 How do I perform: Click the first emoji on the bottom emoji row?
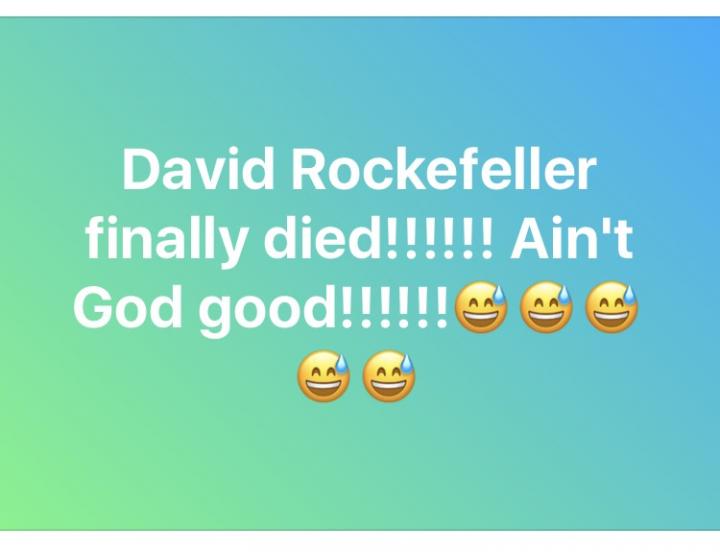(324, 376)
